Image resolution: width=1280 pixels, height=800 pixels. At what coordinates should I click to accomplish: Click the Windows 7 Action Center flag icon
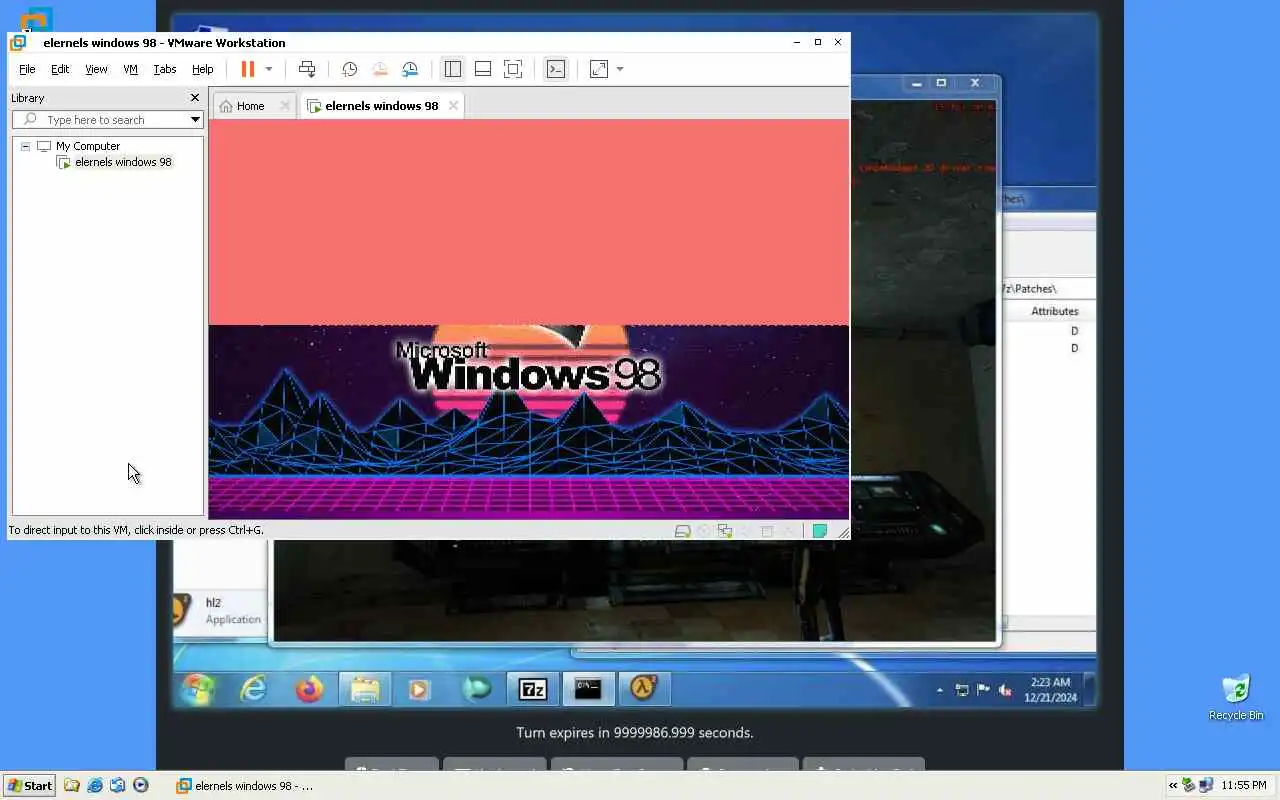click(x=983, y=690)
